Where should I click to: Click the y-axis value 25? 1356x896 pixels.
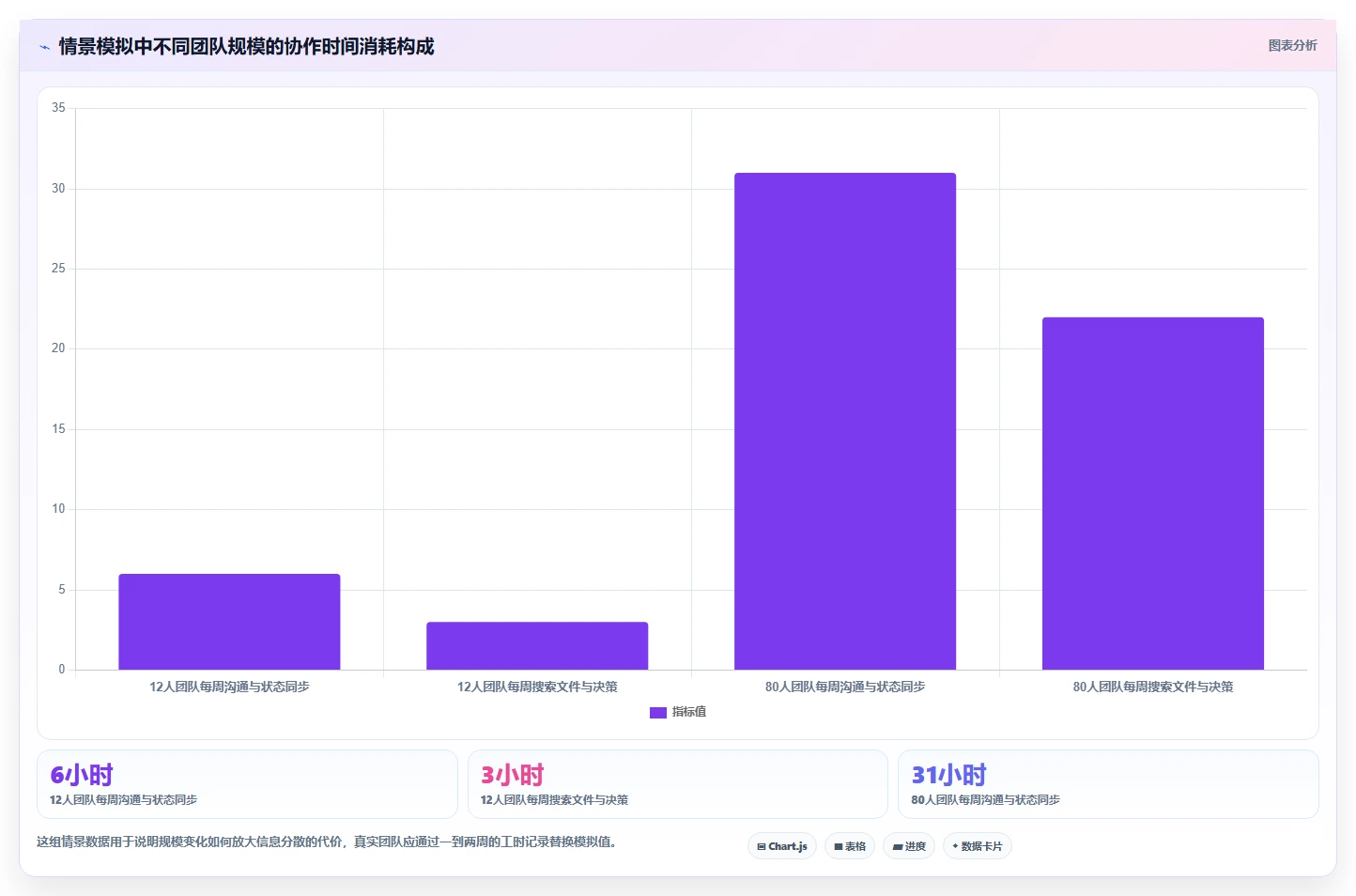point(58,269)
